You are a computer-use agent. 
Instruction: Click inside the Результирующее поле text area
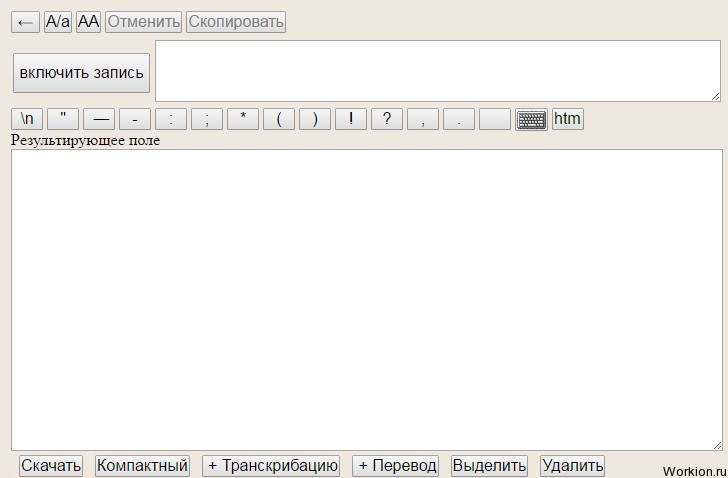coord(367,300)
